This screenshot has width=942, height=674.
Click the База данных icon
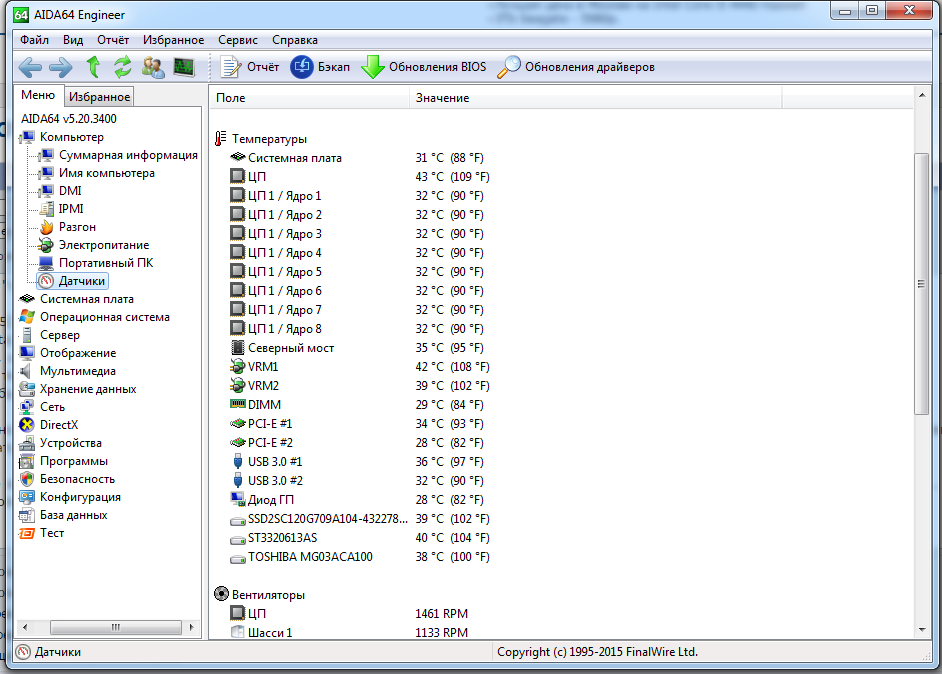27,515
